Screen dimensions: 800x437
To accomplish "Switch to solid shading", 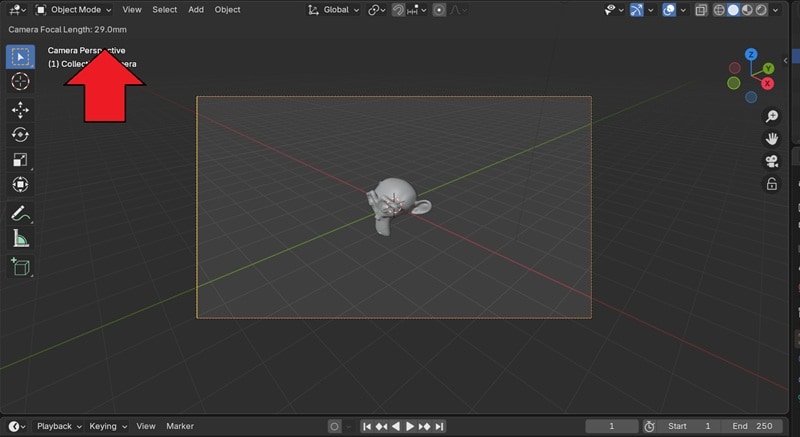I will (x=733, y=10).
